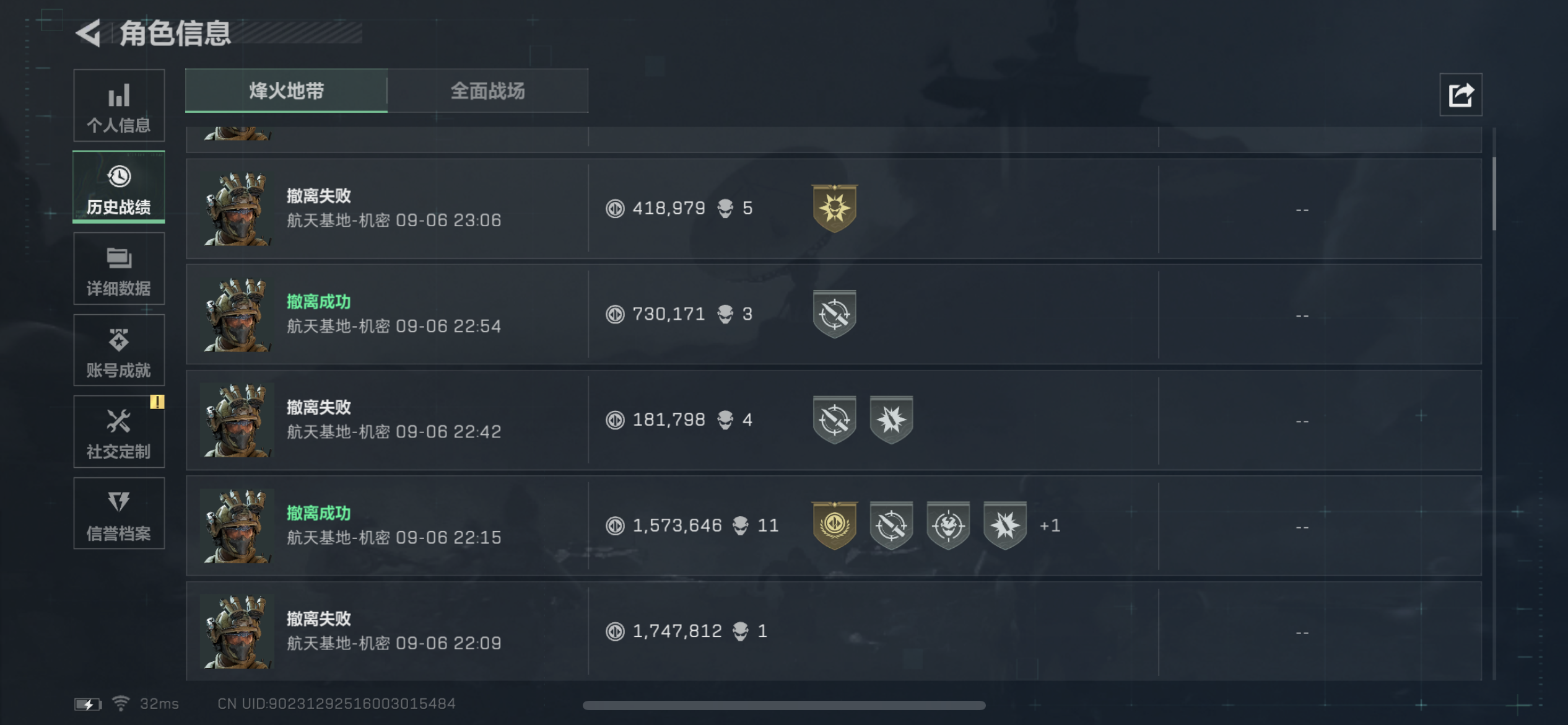
Task: Select the crosshair badge on the 22:42 match
Action: pyautogui.click(x=833, y=420)
